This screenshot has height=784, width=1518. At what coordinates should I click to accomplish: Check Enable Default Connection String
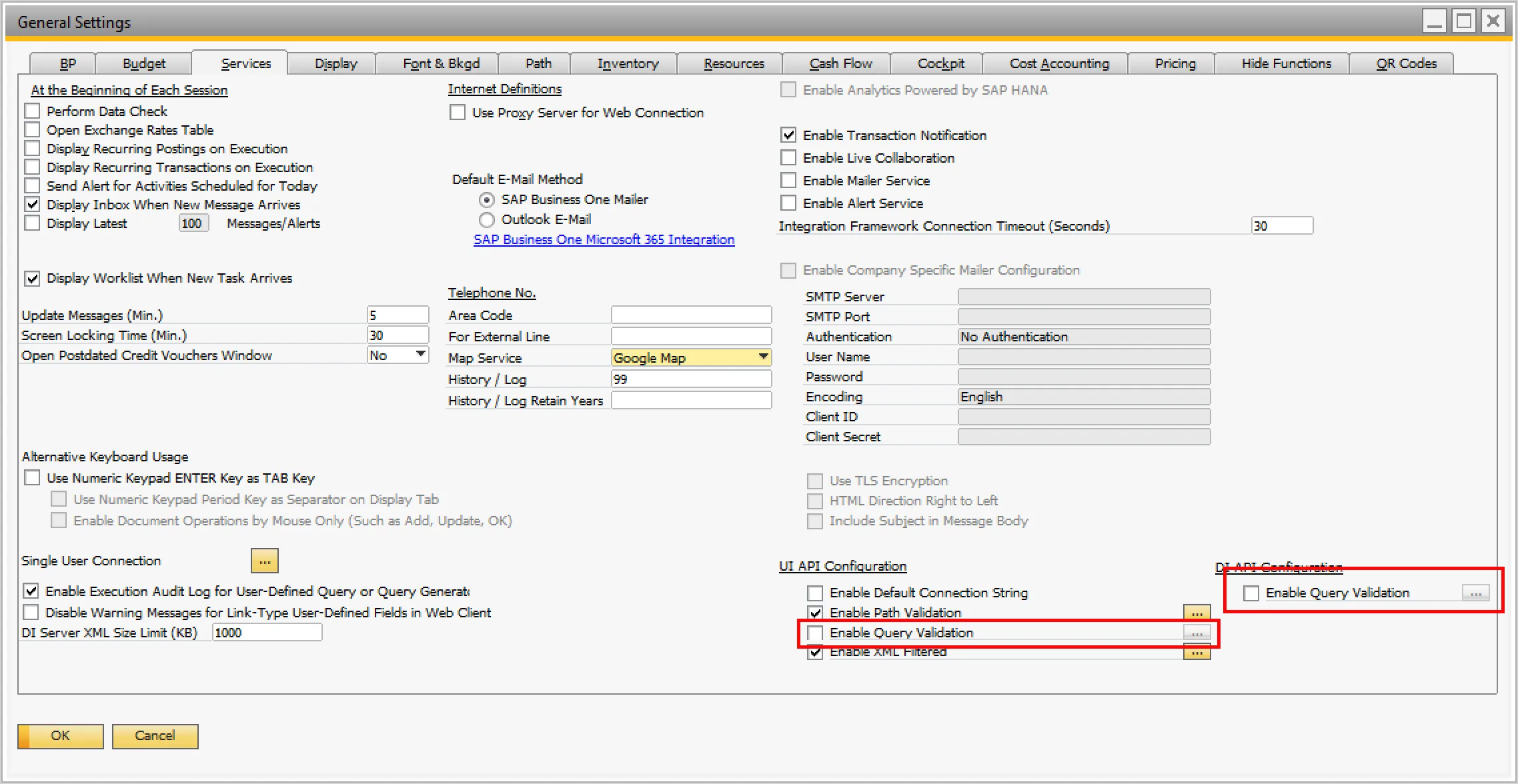(815, 593)
